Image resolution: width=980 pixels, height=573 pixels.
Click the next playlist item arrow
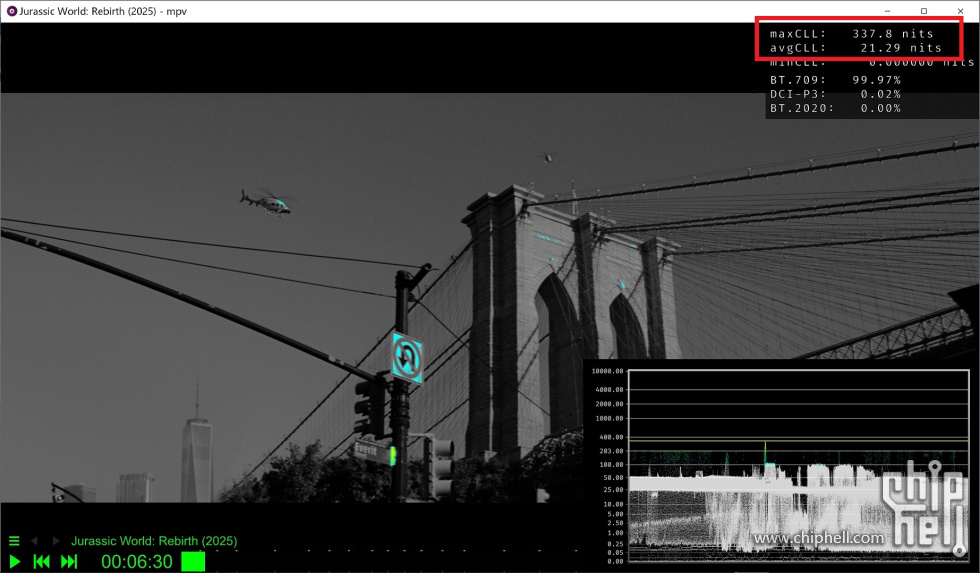coord(56,541)
